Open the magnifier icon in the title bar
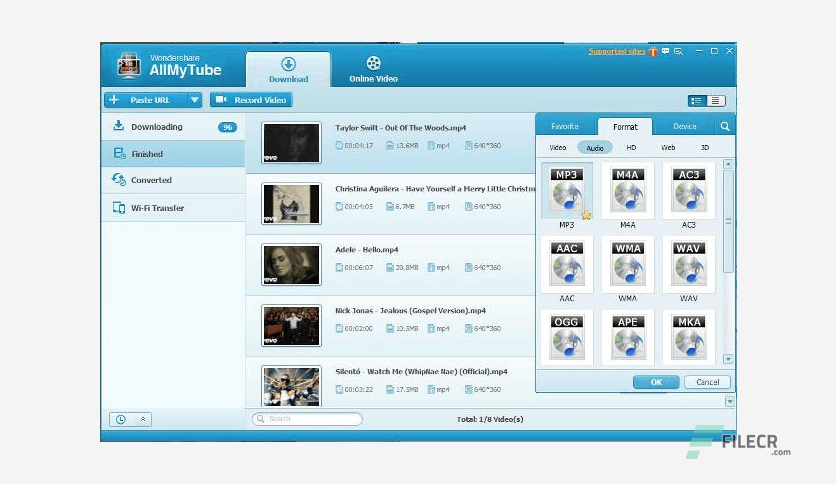The width and height of the screenshot is (836, 484). point(678,51)
